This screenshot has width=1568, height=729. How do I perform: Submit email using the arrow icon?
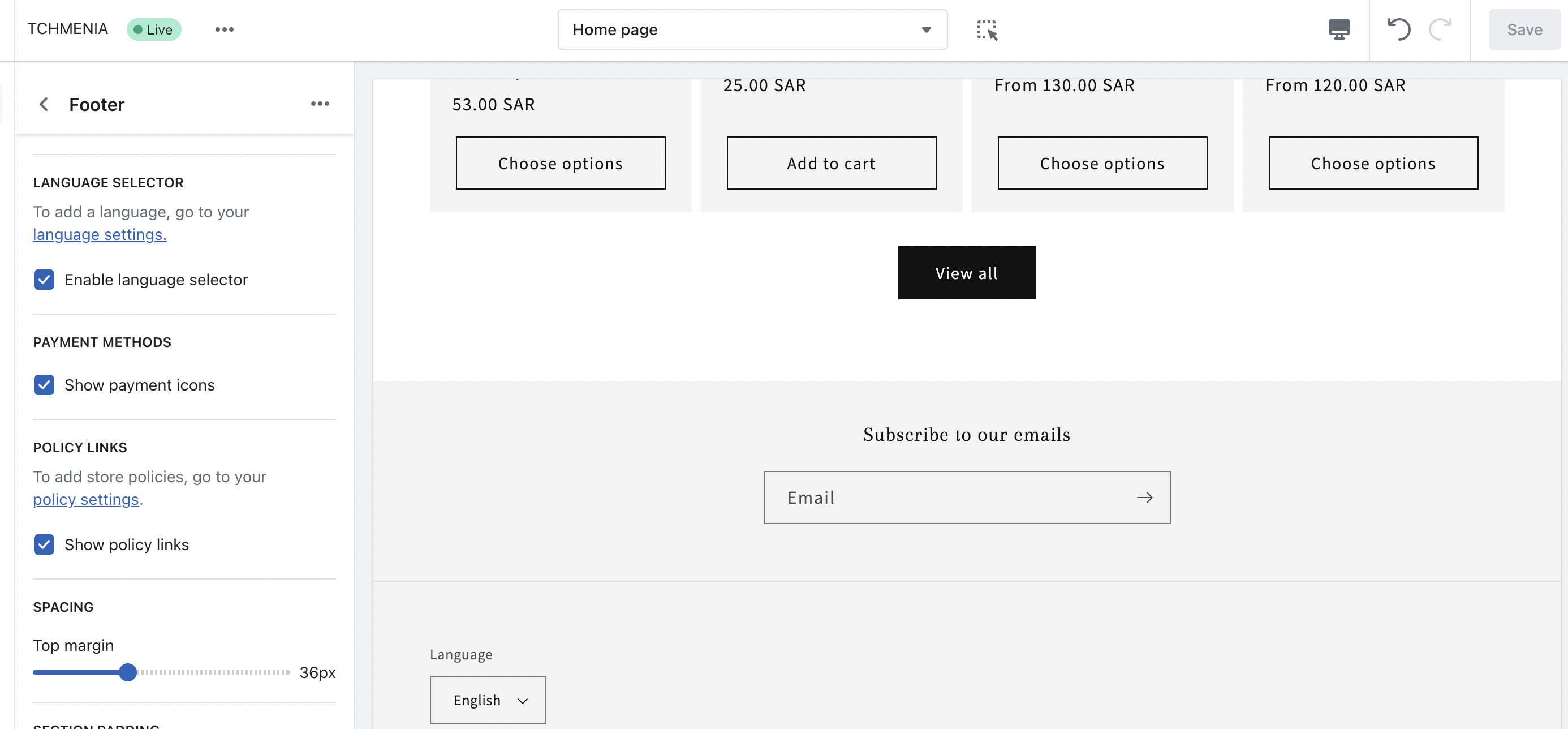[1144, 498]
